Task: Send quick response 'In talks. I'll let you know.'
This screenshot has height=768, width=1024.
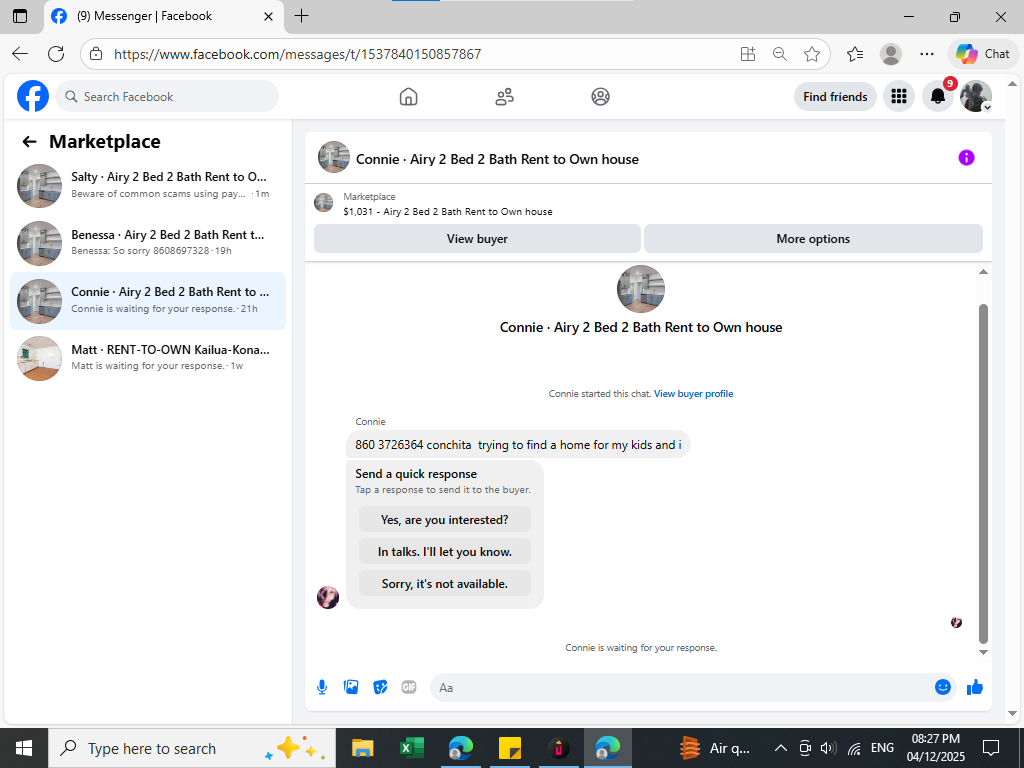Action: pyautogui.click(x=445, y=552)
